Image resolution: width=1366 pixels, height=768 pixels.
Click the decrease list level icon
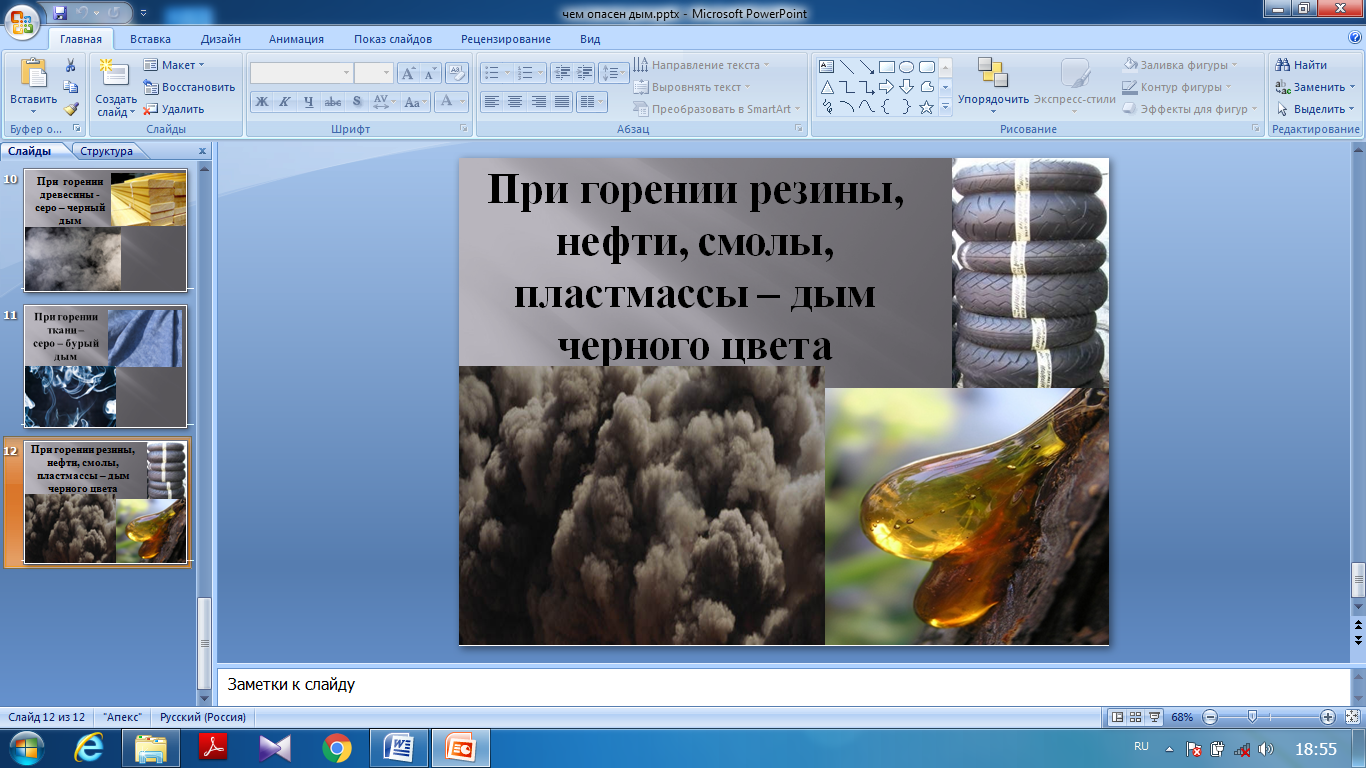(x=561, y=73)
